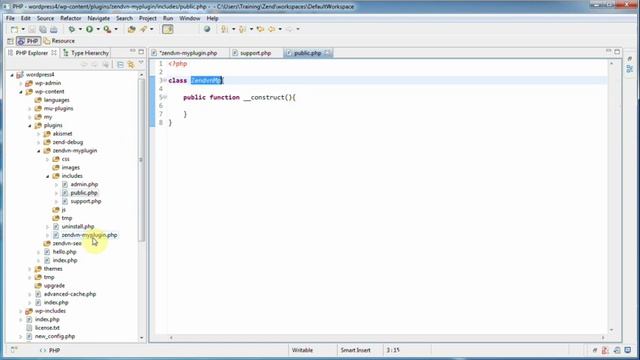Open the File menu

pyautogui.click(x=10, y=18)
